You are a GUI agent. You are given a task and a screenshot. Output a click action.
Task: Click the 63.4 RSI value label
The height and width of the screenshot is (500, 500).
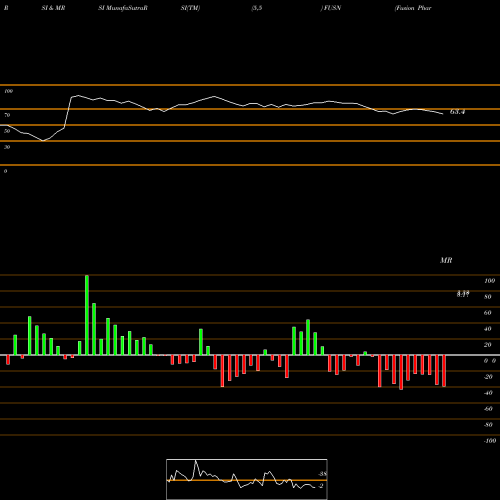(x=457, y=112)
